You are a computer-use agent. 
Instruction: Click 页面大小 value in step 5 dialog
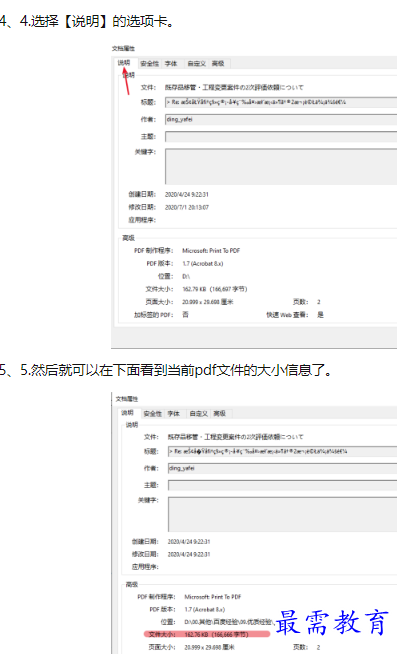point(209,647)
